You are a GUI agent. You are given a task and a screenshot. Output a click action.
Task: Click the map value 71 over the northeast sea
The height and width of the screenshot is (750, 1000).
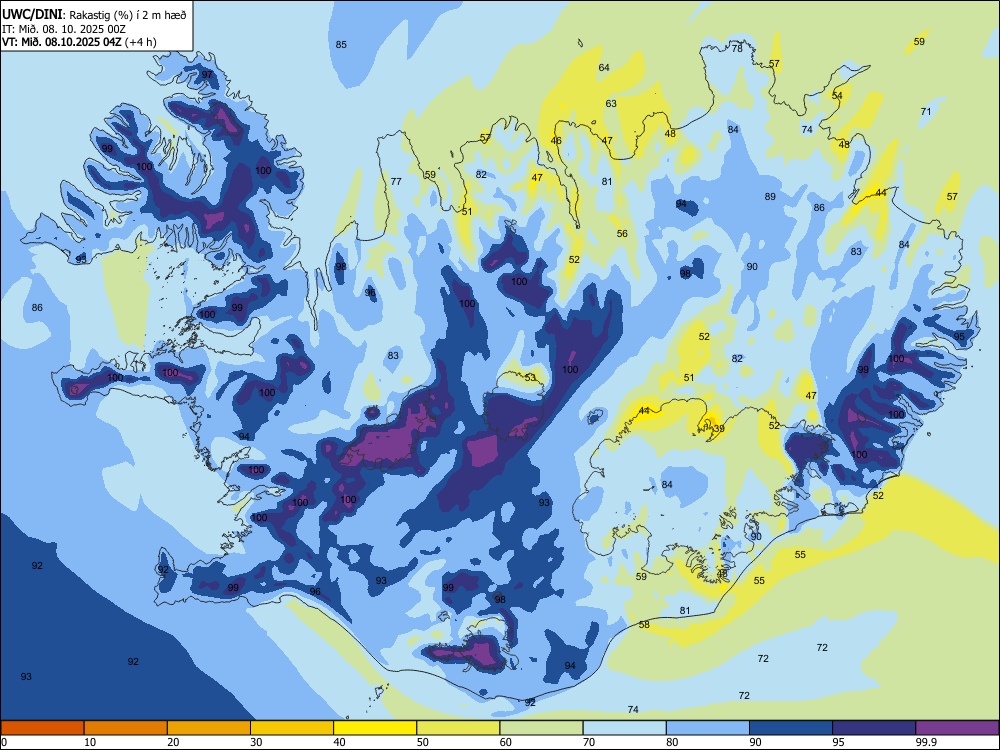[x=926, y=112]
